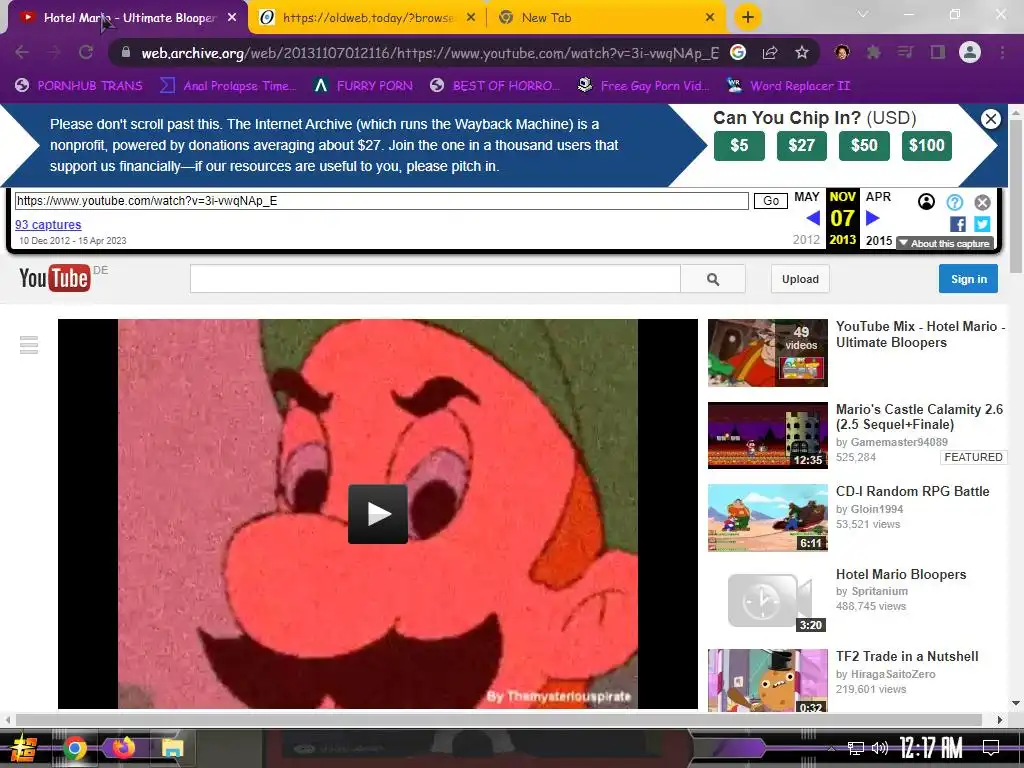The image size is (1024, 768).
Task: Click the browser address bar URL
Action: (x=430, y=53)
